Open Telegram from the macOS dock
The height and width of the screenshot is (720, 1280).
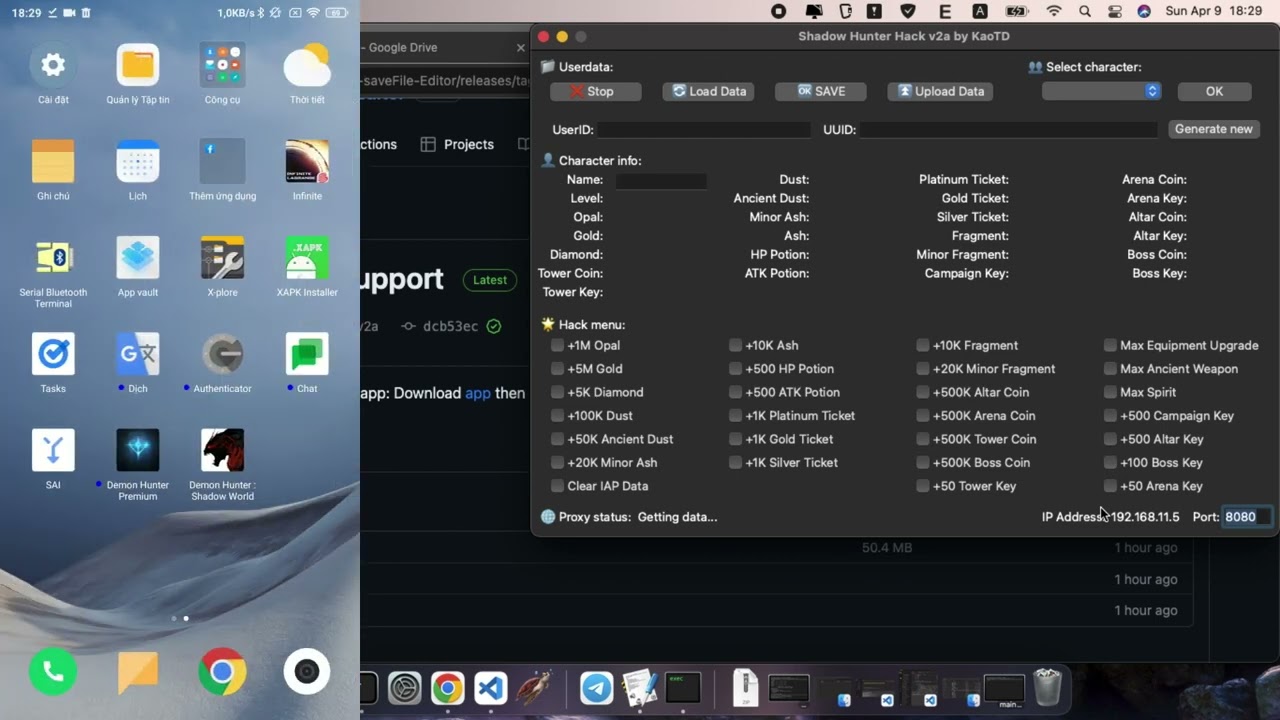tap(597, 688)
